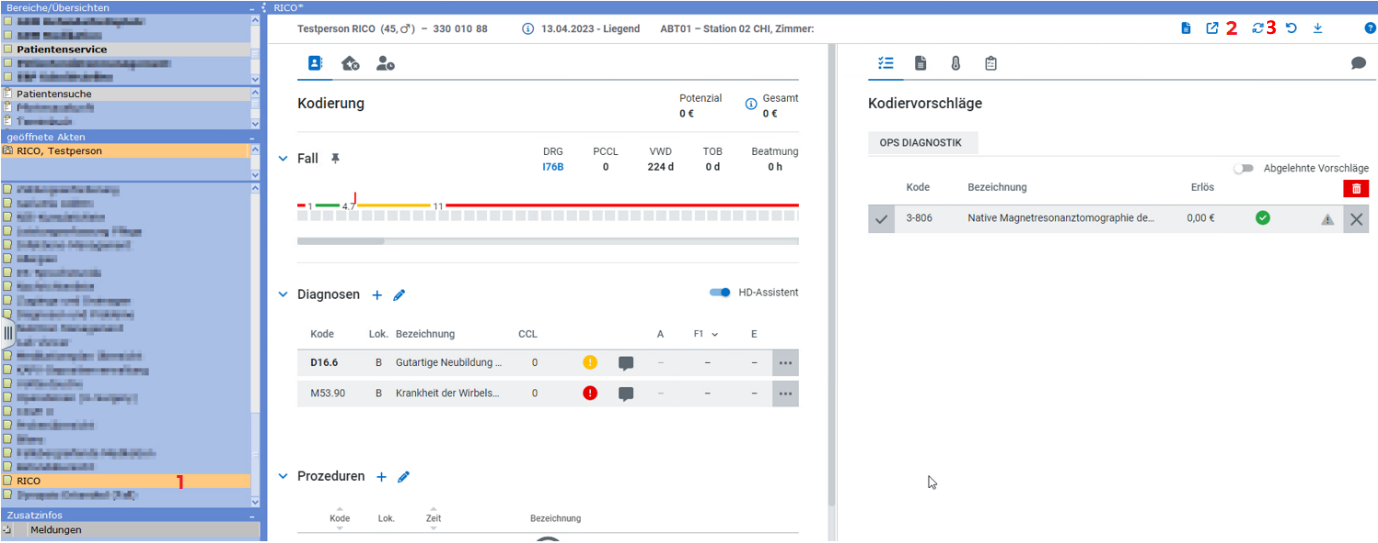Add a new procedure with plus icon
Screen dimensions: 1378x543
coord(381,477)
